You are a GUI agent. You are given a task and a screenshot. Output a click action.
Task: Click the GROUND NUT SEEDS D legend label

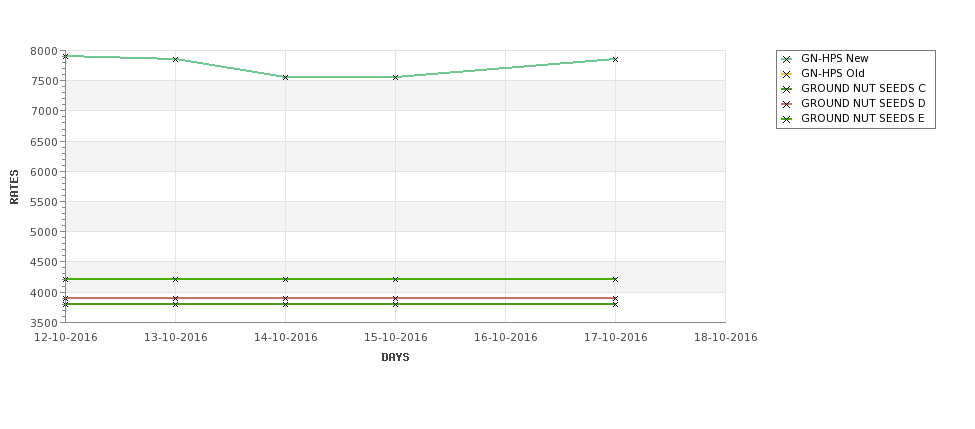pos(863,103)
